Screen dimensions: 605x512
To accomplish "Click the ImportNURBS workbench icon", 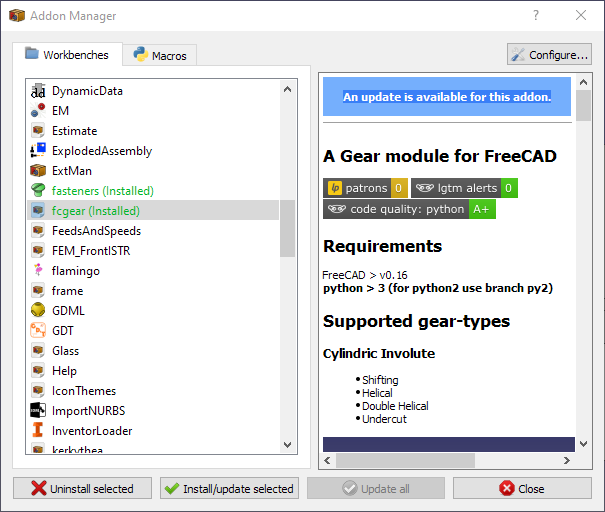I will tap(38, 411).
